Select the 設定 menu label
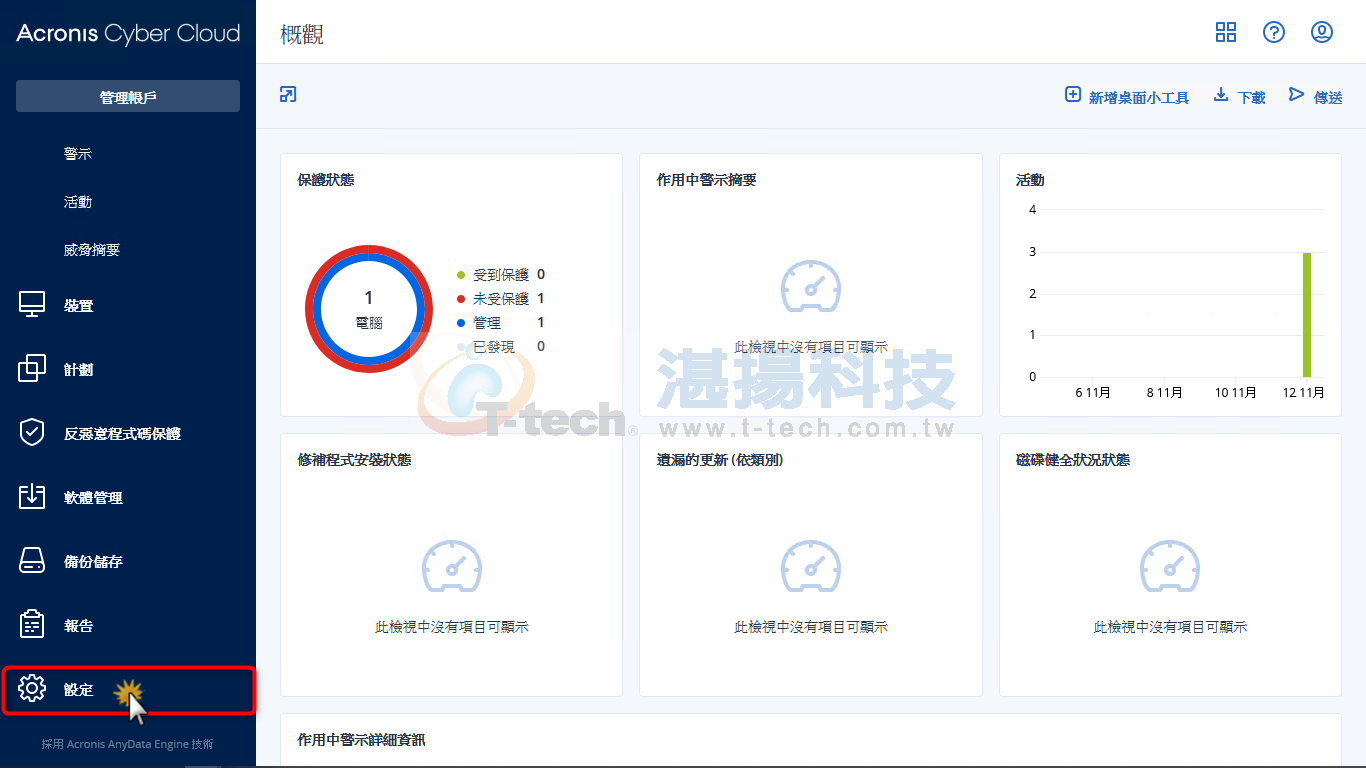 coord(79,690)
